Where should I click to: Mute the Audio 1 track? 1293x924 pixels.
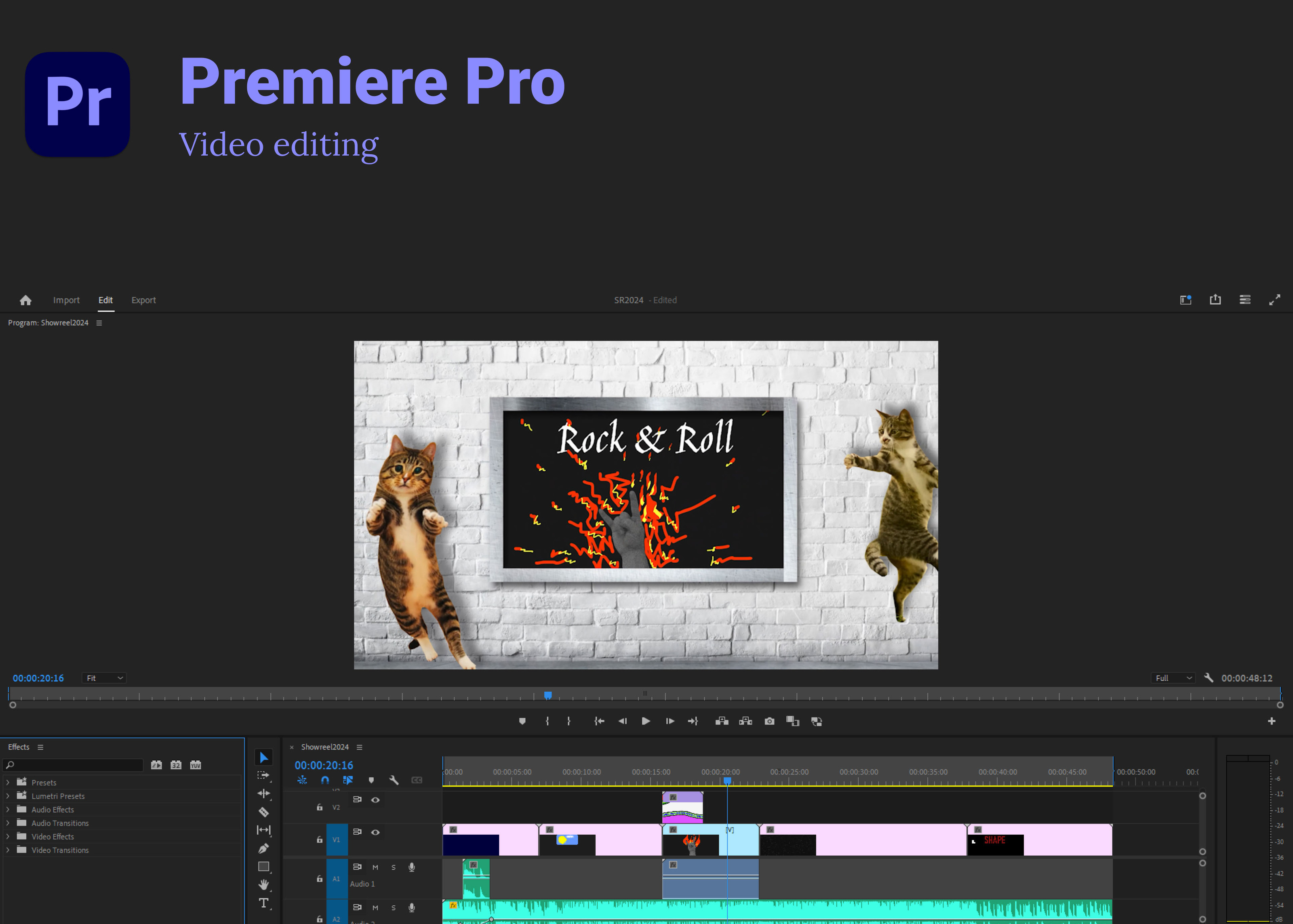375,867
